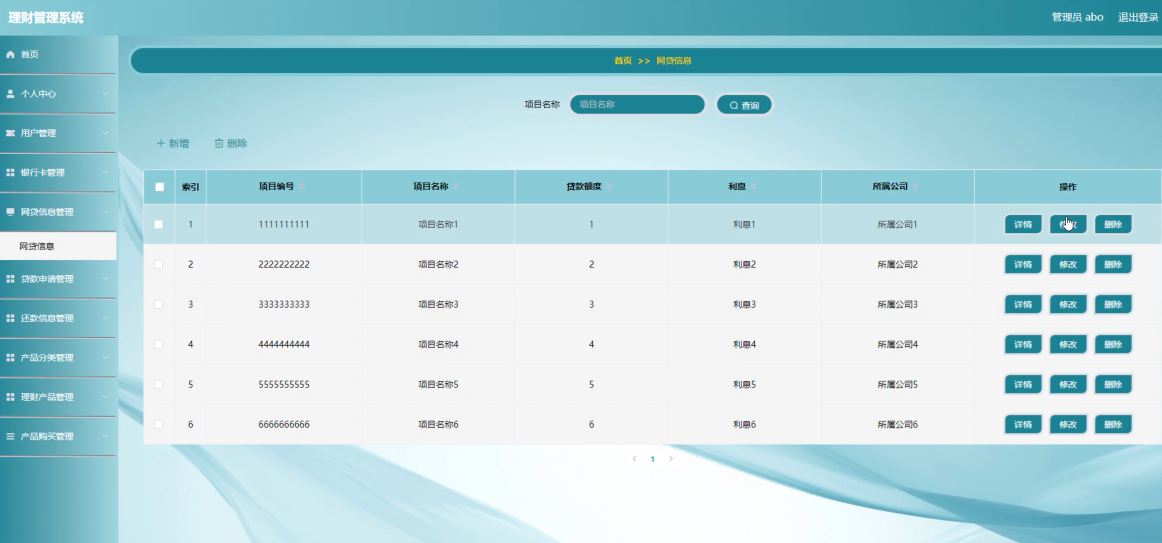Expand the 个人中心 menu chevron
Image resolution: width=1162 pixels, height=543 pixels.
[105, 94]
